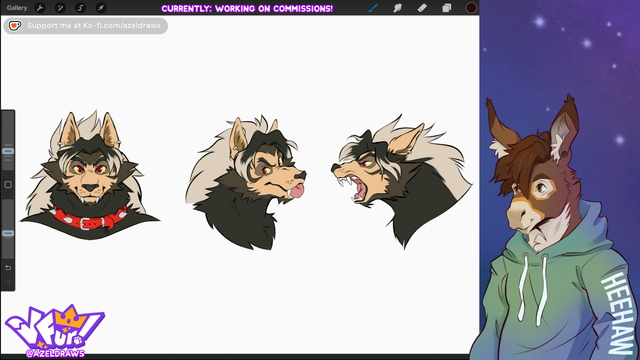Tap the undo arrow in sidebar
Image resolution: width=640 pixels, height=360 pixels.
click(x=8, y=268)
